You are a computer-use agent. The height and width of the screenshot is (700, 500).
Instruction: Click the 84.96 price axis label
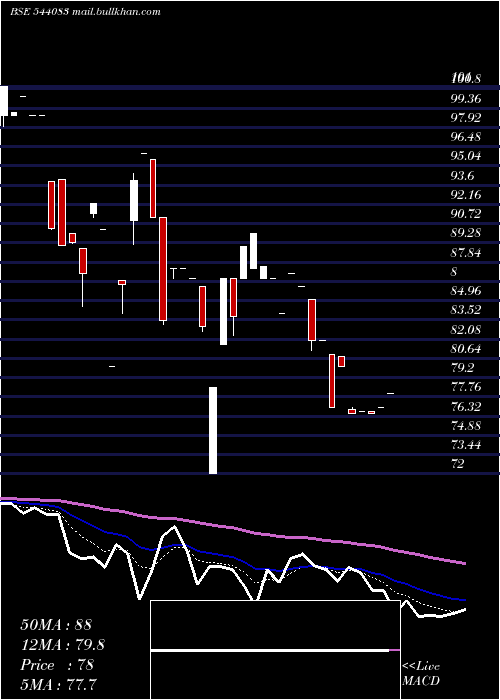point(466,292)
